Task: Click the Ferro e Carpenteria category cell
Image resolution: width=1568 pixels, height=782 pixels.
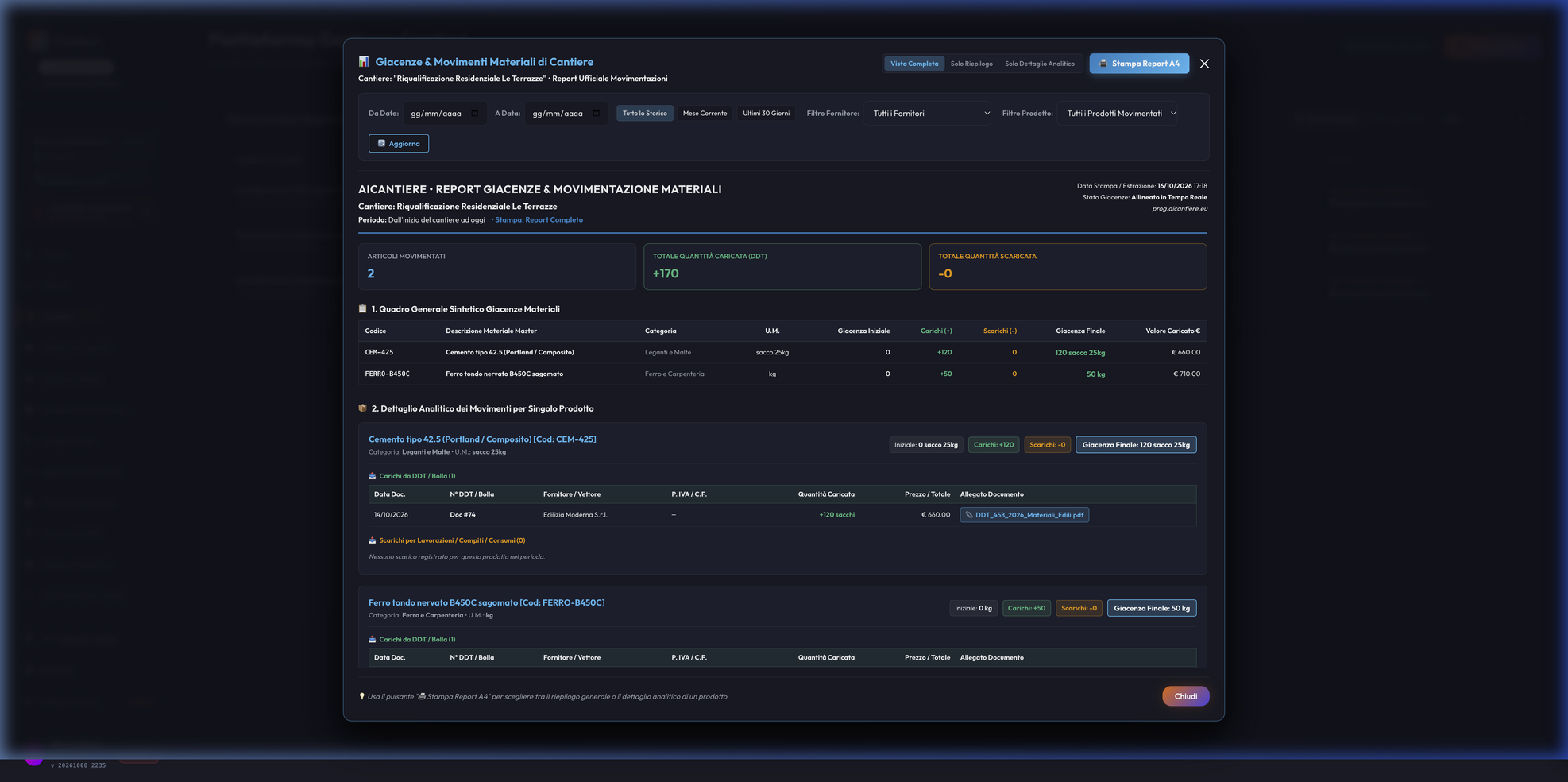Action: point(674,374)
